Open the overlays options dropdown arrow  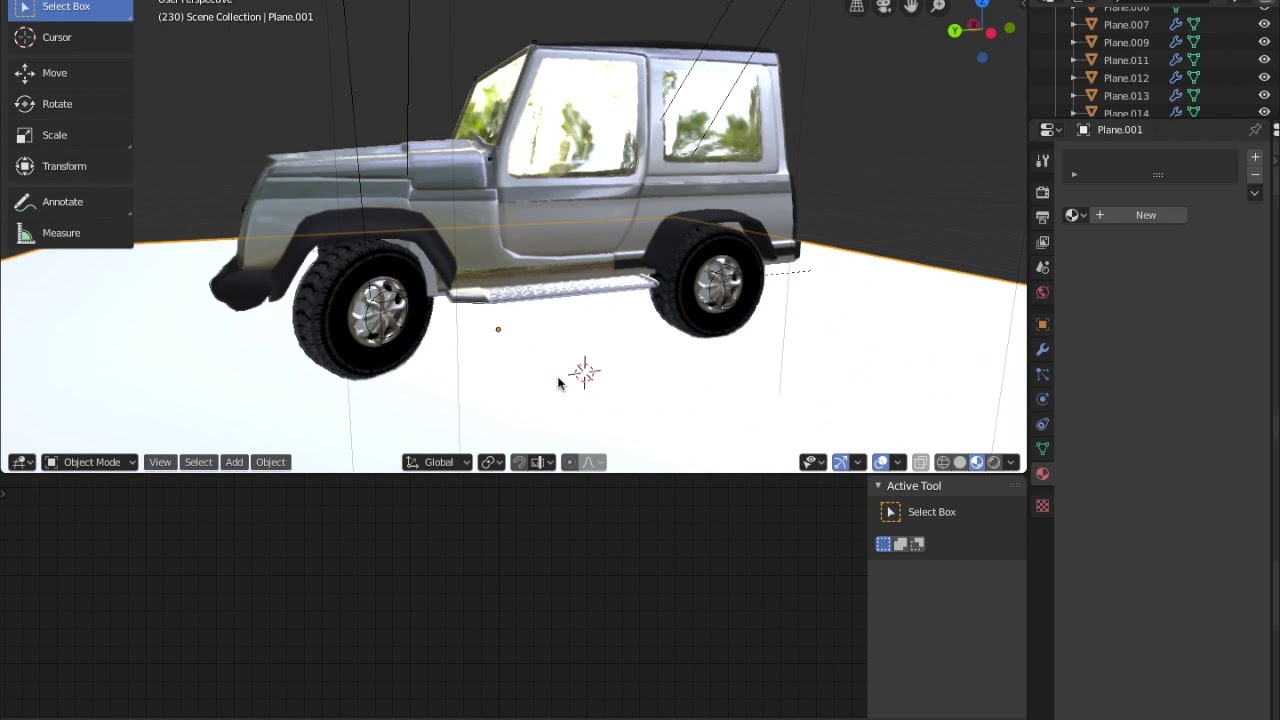(898, 462)
